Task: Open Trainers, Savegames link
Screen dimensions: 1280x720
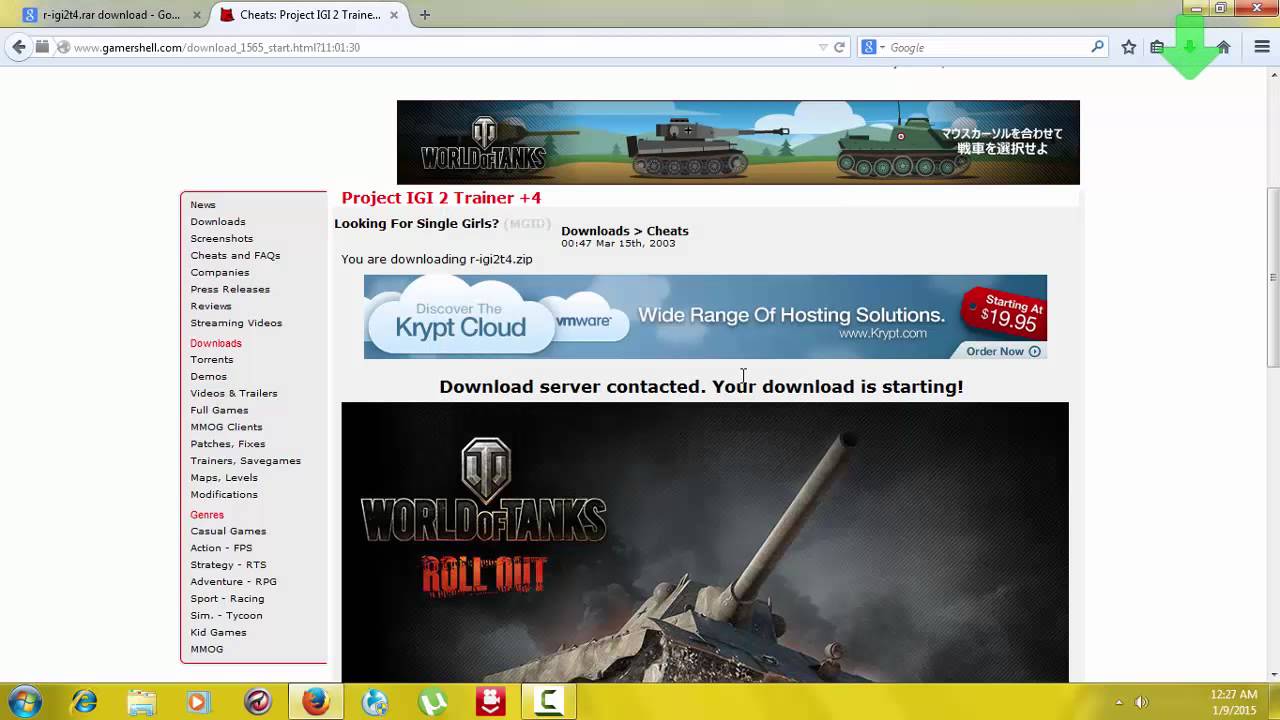Action: 245,462
